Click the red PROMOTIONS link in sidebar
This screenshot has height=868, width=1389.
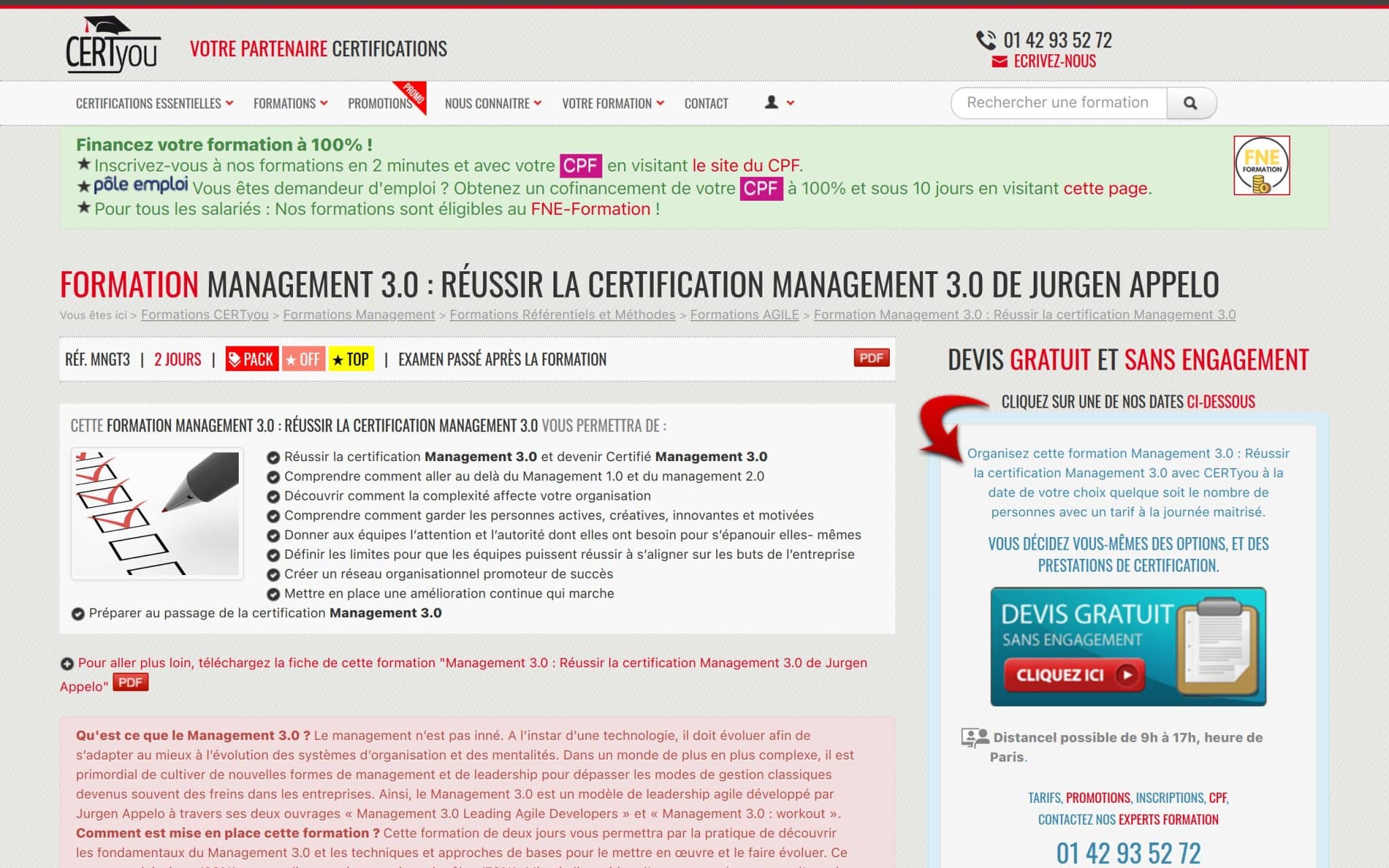[1098, 798]
